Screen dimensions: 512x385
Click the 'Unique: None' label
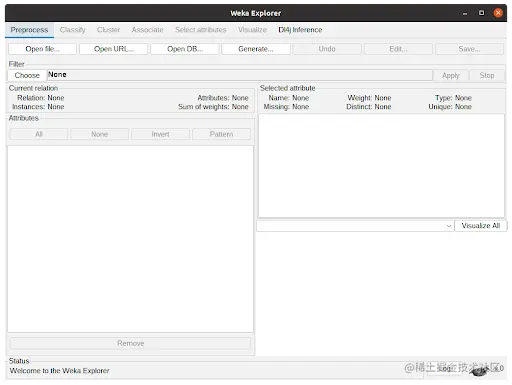(450, 107)
